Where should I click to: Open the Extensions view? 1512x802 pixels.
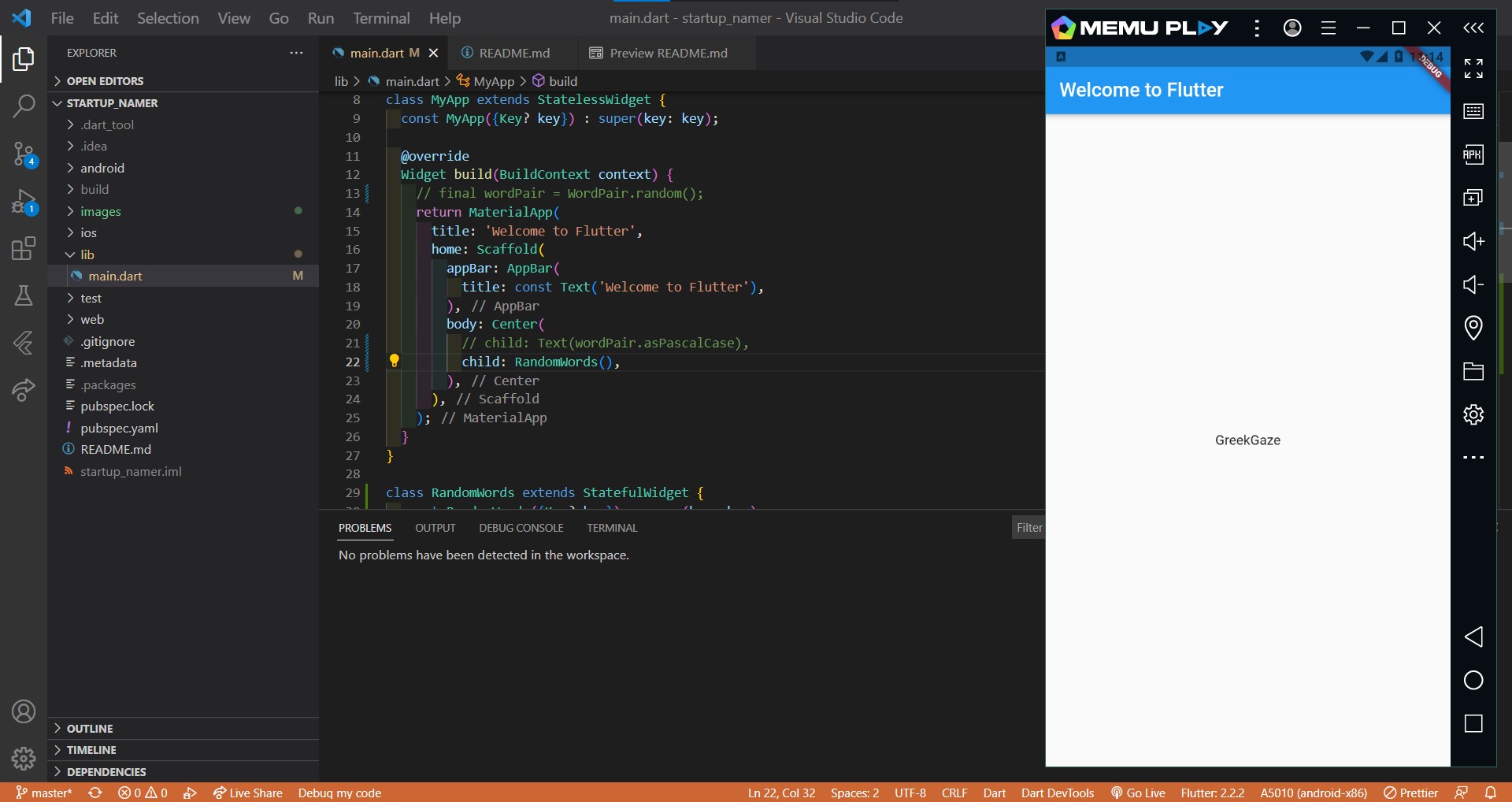pyautogui.click(x=24, y=249)
